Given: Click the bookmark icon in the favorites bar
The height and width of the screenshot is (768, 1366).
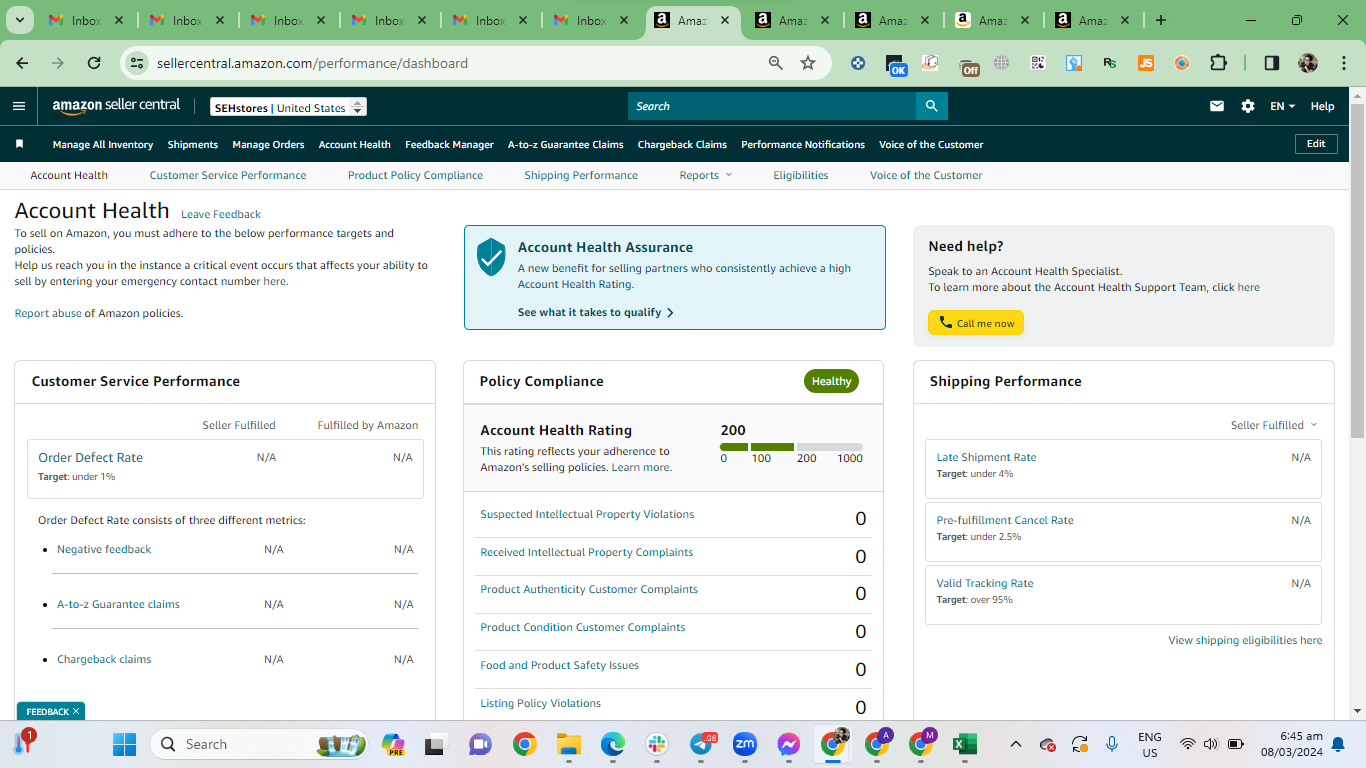Looking at the screenshot, I should click(19, 144).
